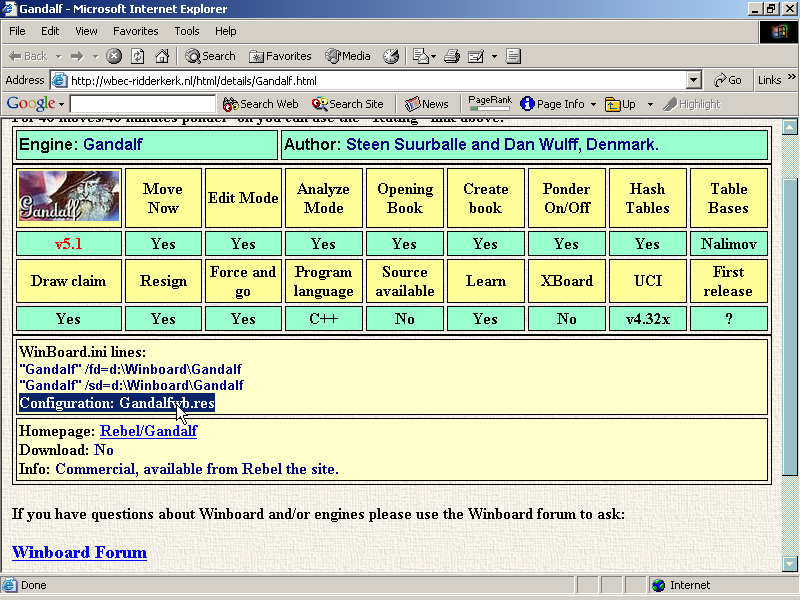Image resolution: width=800 pixels, height=600 pixels.
Task: Click the Highlight toolbar button
Action: coord(692,104)
